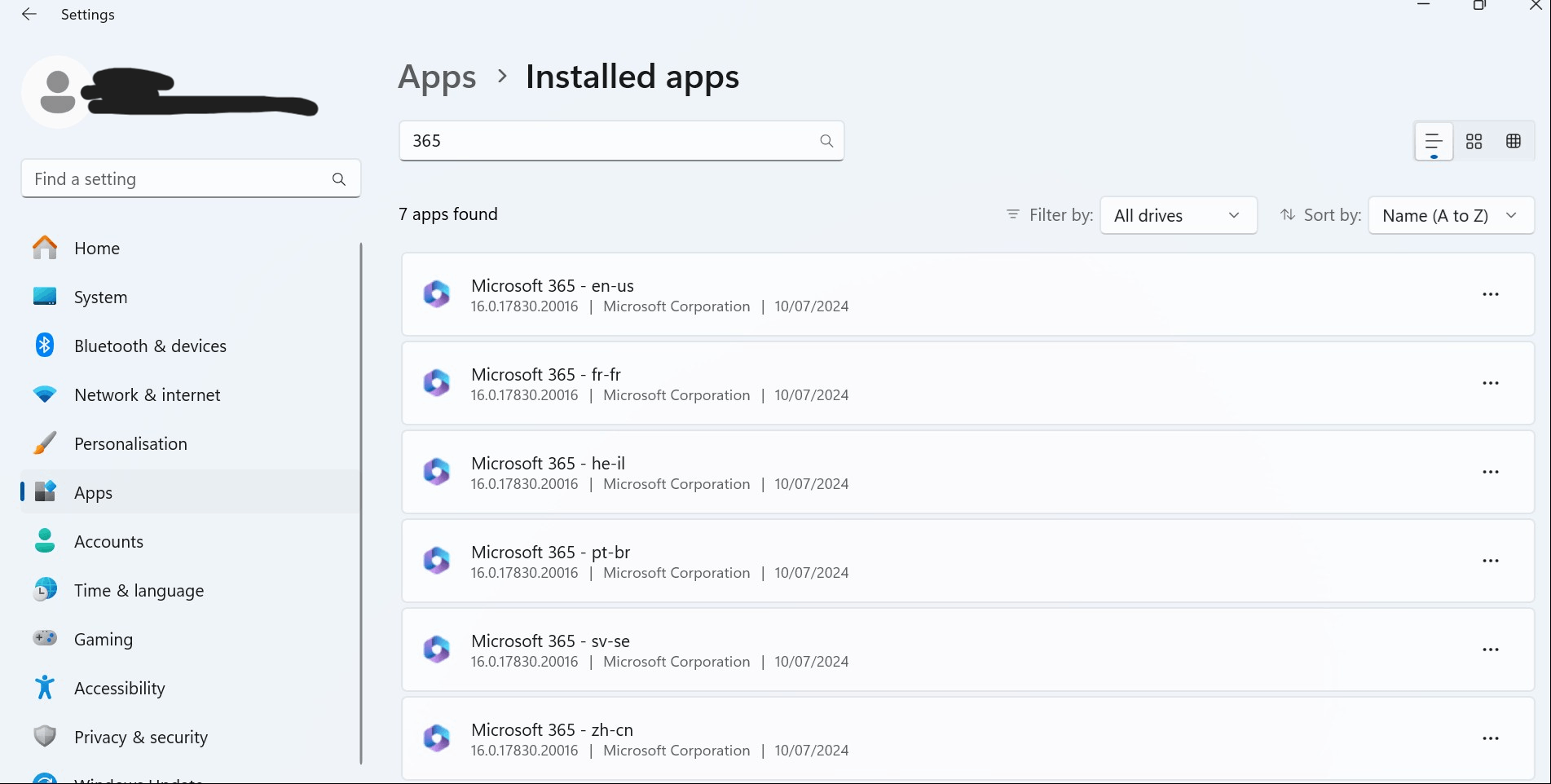Click the Microsoft 365 he-il app icon
This screenshot has width=1551, height=784.
[x=437, y=472]
